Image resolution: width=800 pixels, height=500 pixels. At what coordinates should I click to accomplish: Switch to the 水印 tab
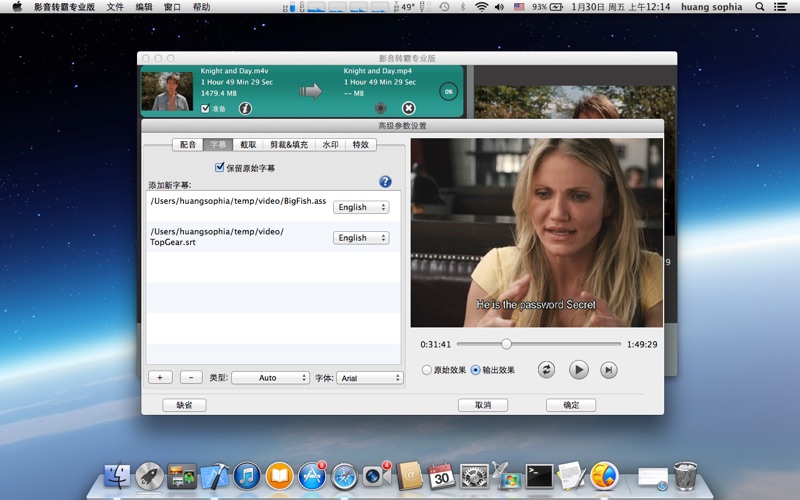coord(330,145)
